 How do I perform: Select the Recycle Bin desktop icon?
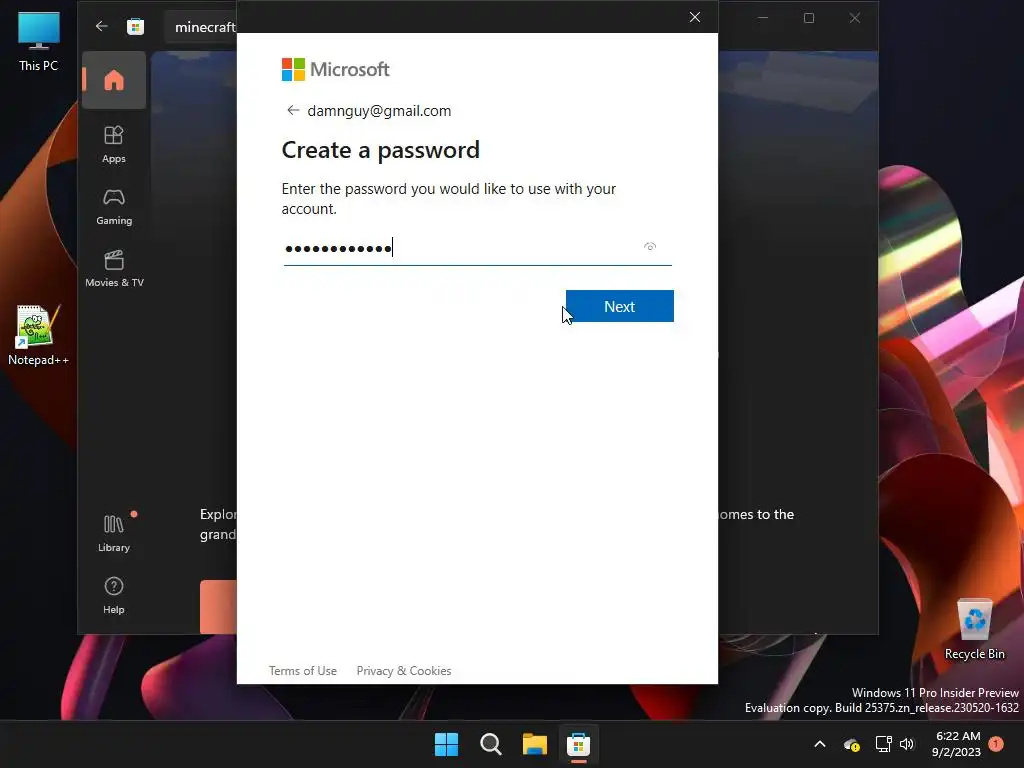click(x=974, y=630)
